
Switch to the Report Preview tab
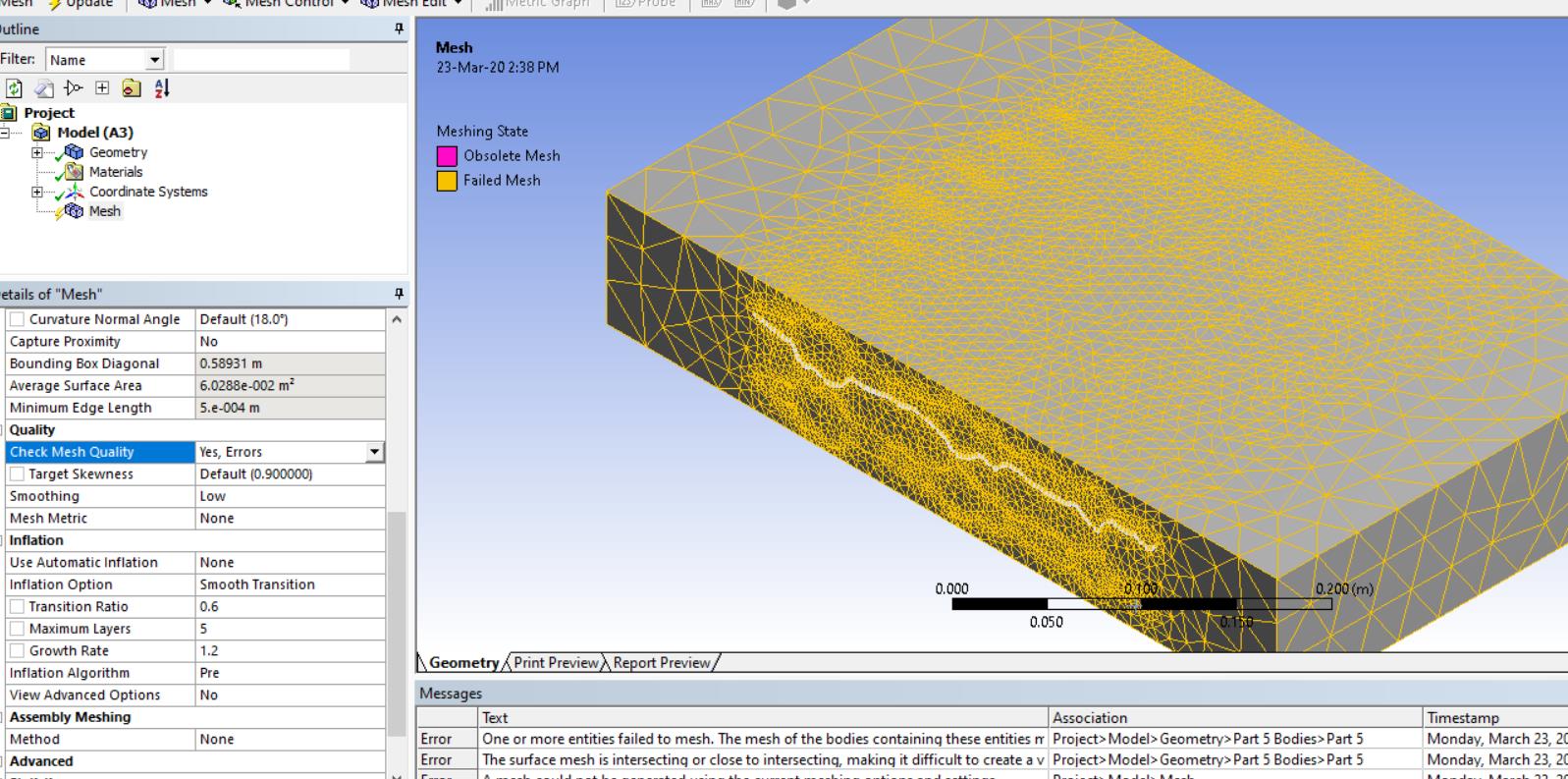[x=662, y=663]
